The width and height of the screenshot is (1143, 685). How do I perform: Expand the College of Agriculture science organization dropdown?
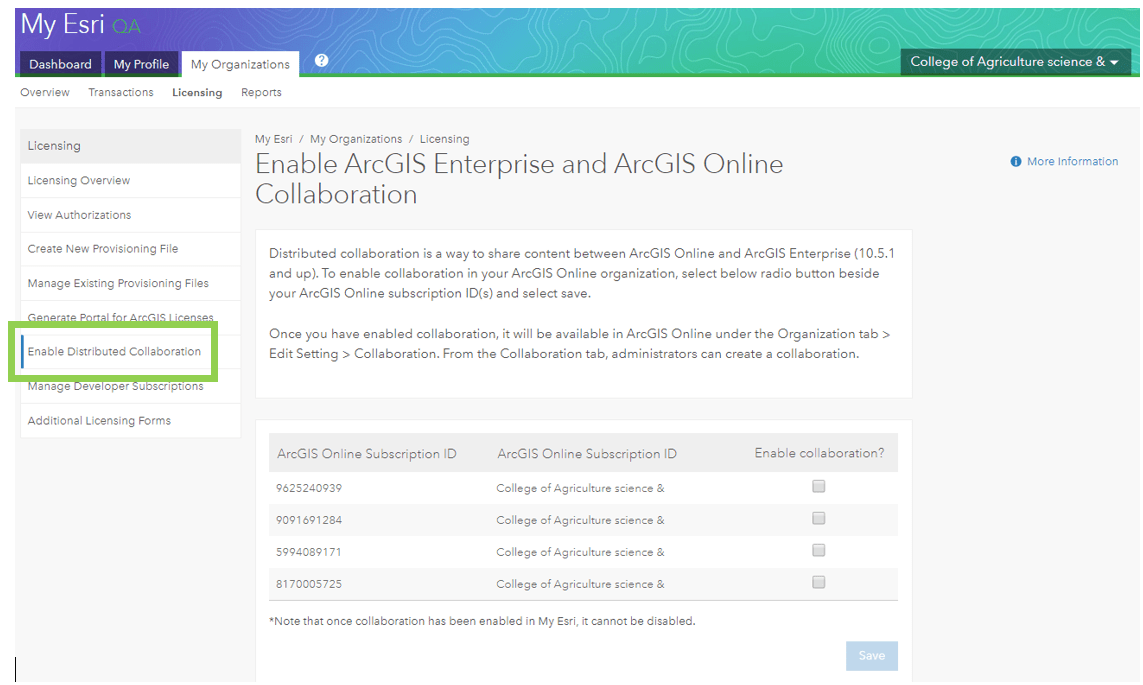coord(1015,62)
